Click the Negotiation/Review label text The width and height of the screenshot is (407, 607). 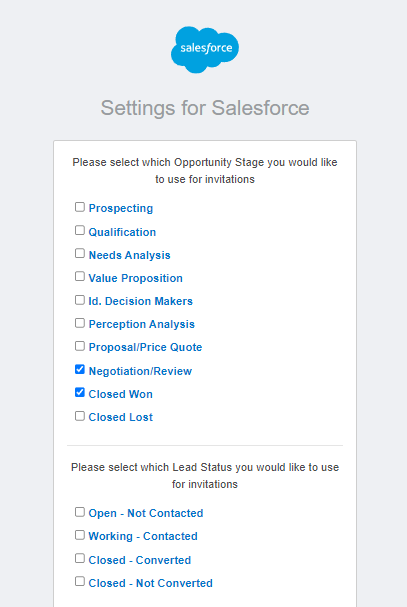140,371
